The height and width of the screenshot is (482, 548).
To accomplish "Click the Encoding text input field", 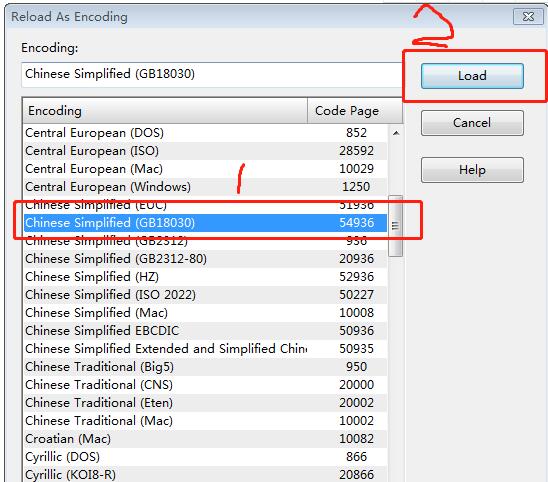I will tap(211, 74).
